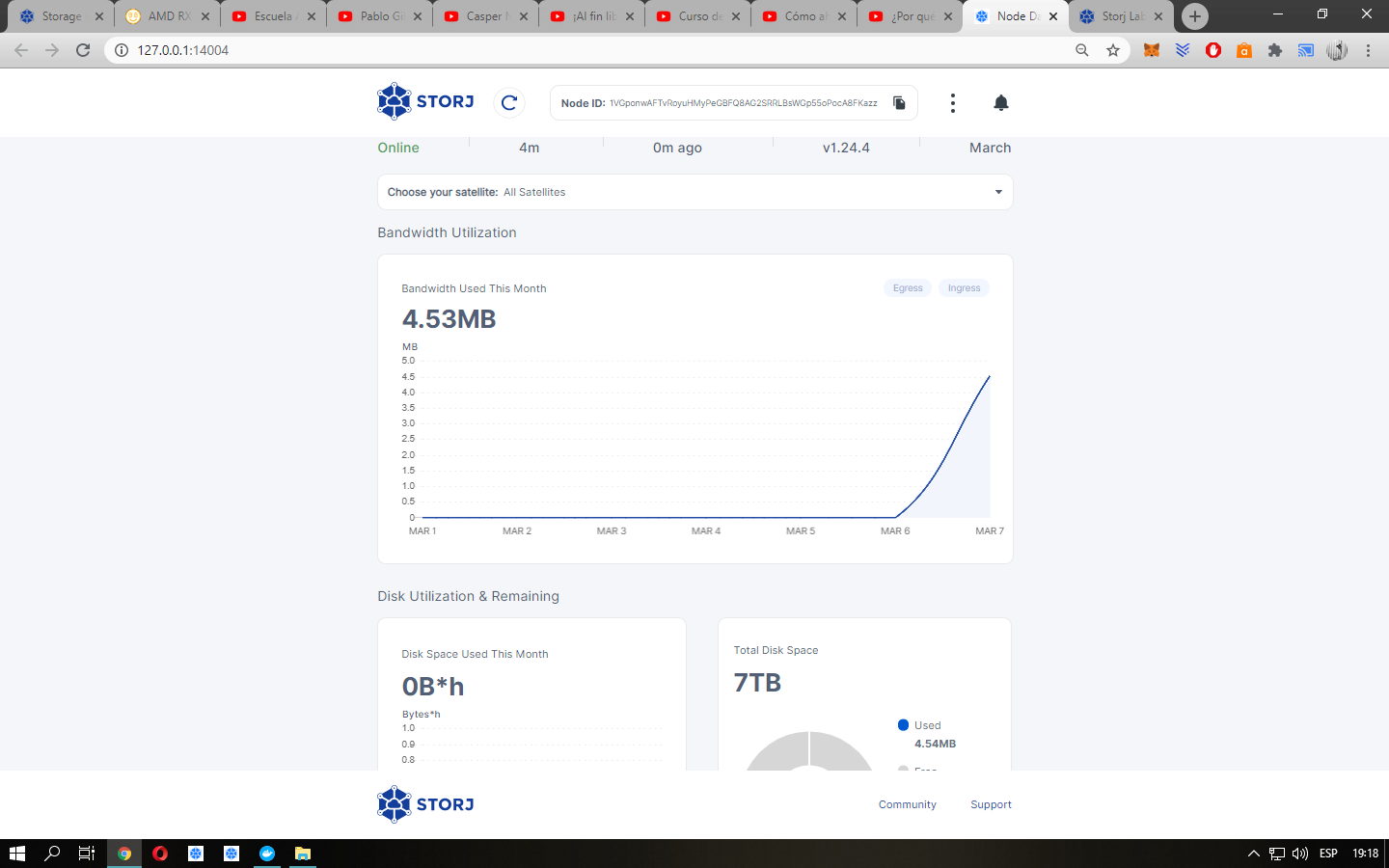Open Windows Start menu
The height and width of the screenshot is (868, 1389).
click(16, 854)
